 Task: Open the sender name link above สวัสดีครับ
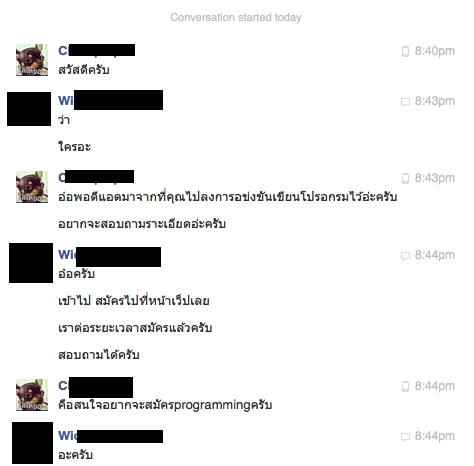pos(97,51)
